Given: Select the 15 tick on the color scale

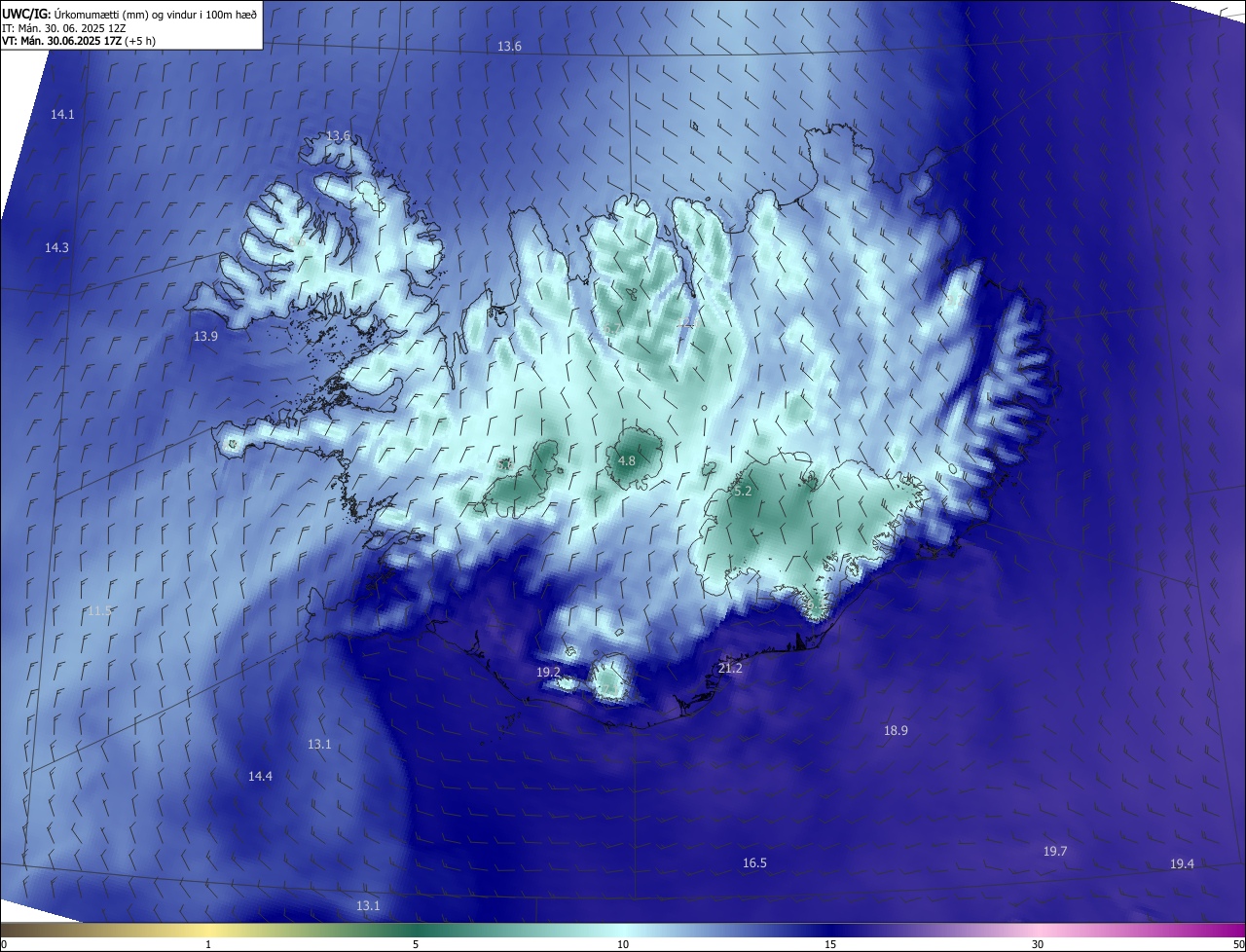Looking at the screenshot, I should point(830,944).
